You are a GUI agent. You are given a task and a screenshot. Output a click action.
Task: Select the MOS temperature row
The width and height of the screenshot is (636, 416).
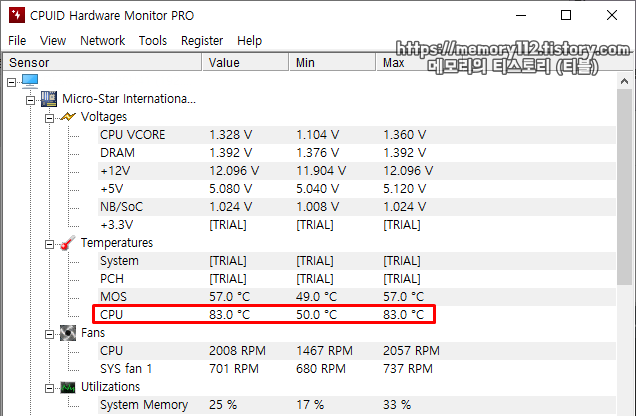pos(357,297)
